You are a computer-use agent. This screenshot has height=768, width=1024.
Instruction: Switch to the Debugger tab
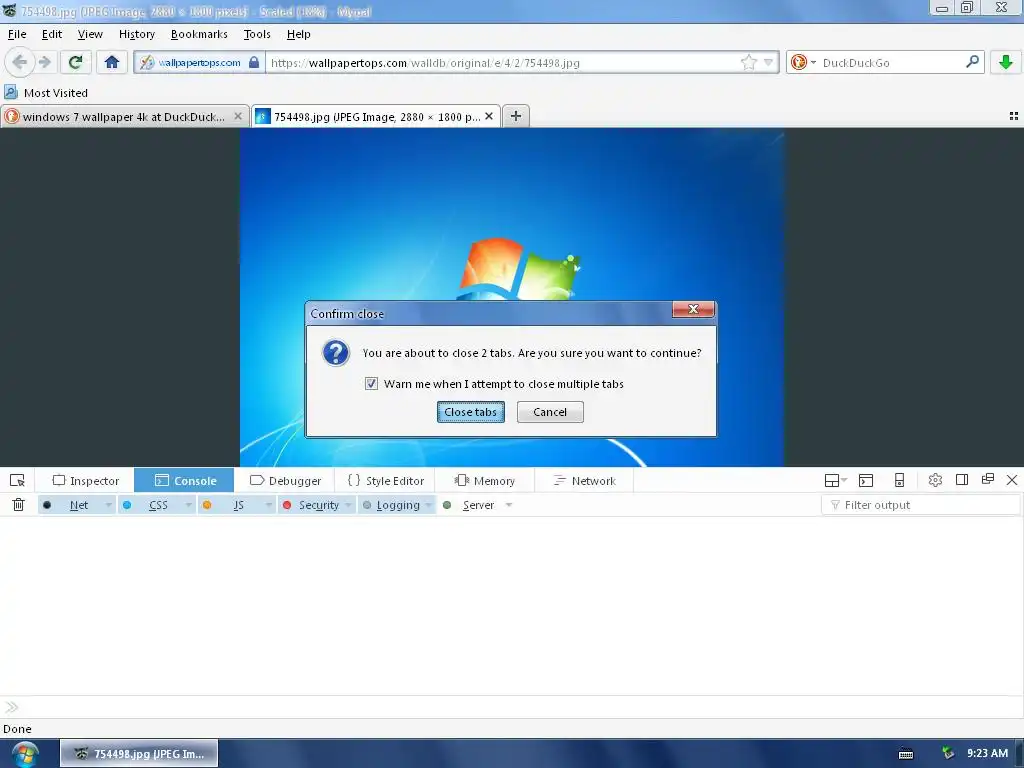click(x=285, y=481)
